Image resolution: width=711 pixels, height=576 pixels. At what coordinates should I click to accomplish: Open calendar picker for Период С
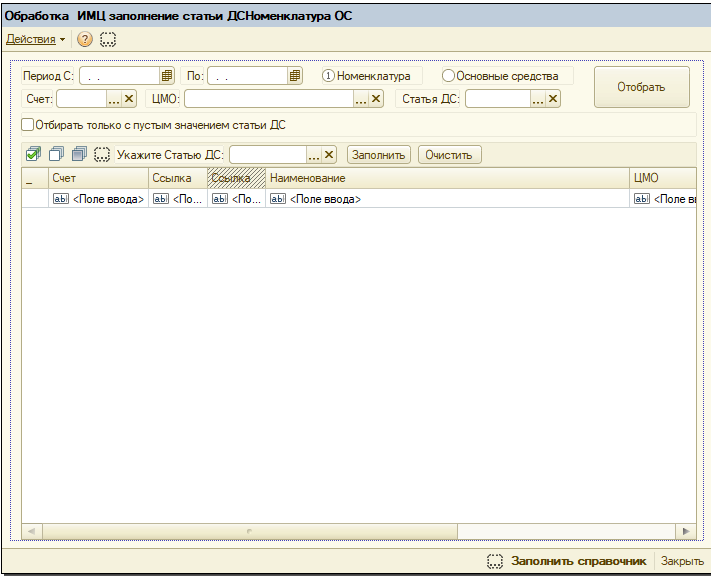[167, 76]
